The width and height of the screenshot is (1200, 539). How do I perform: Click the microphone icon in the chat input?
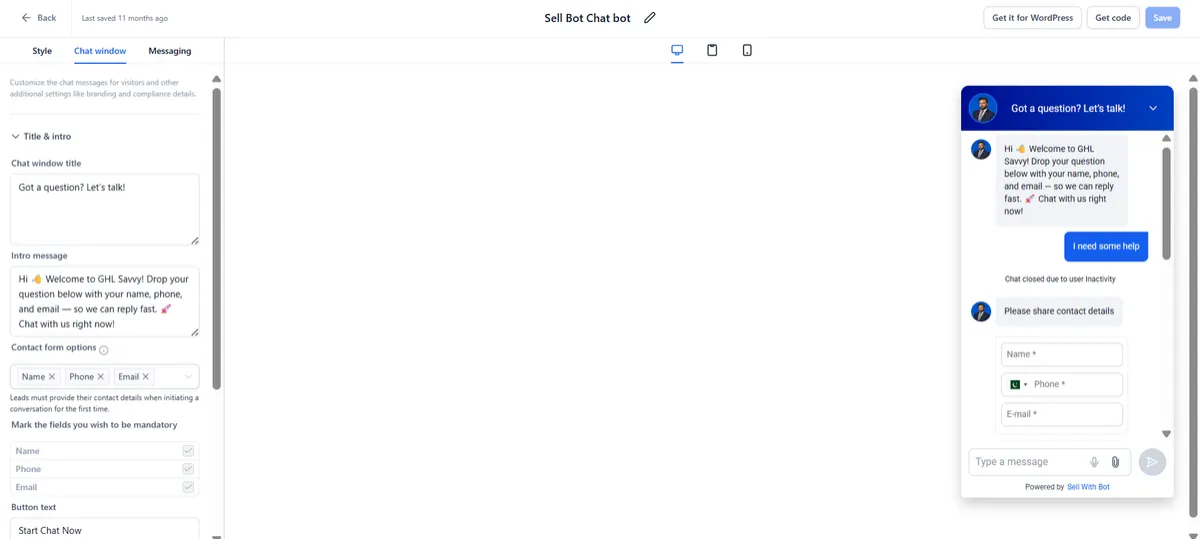coord(1094,462)
